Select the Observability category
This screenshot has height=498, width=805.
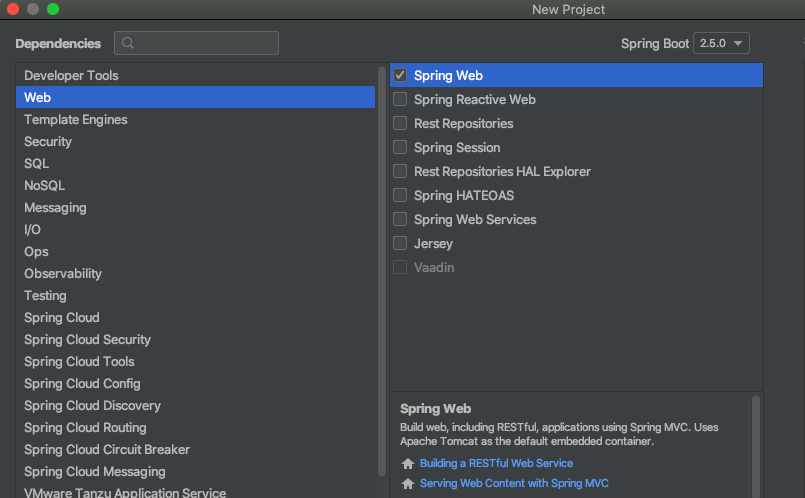click(x=196, y=273)
